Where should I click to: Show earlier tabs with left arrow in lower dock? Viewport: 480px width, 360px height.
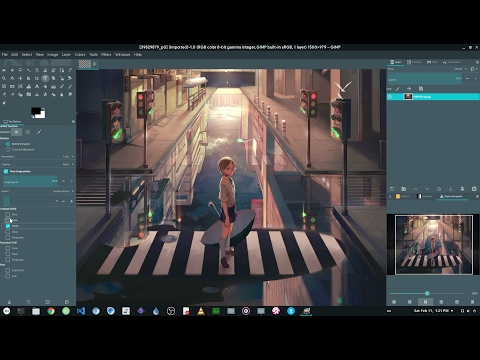(390, 197)
